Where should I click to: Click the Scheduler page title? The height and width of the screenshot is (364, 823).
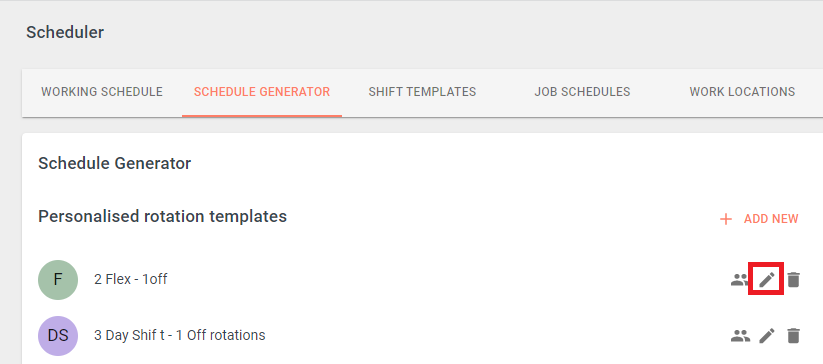tap(65, 33)
